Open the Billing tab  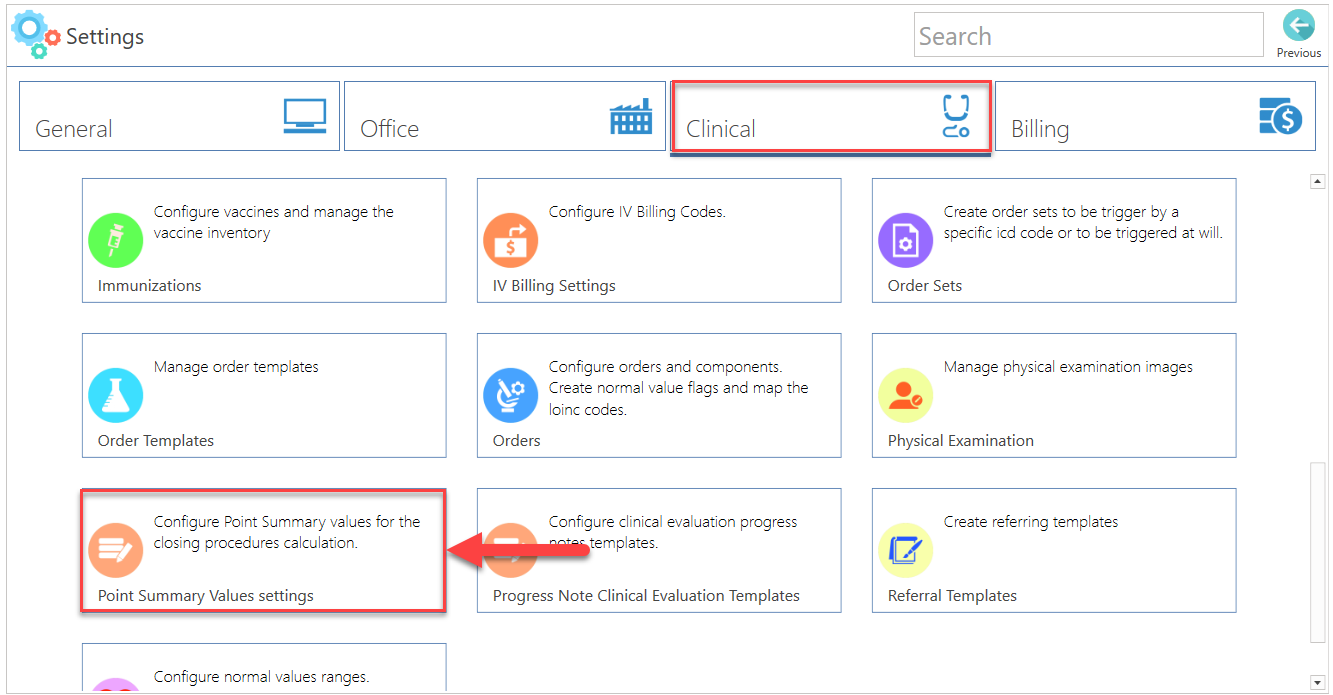click(x=1155, y=116)
